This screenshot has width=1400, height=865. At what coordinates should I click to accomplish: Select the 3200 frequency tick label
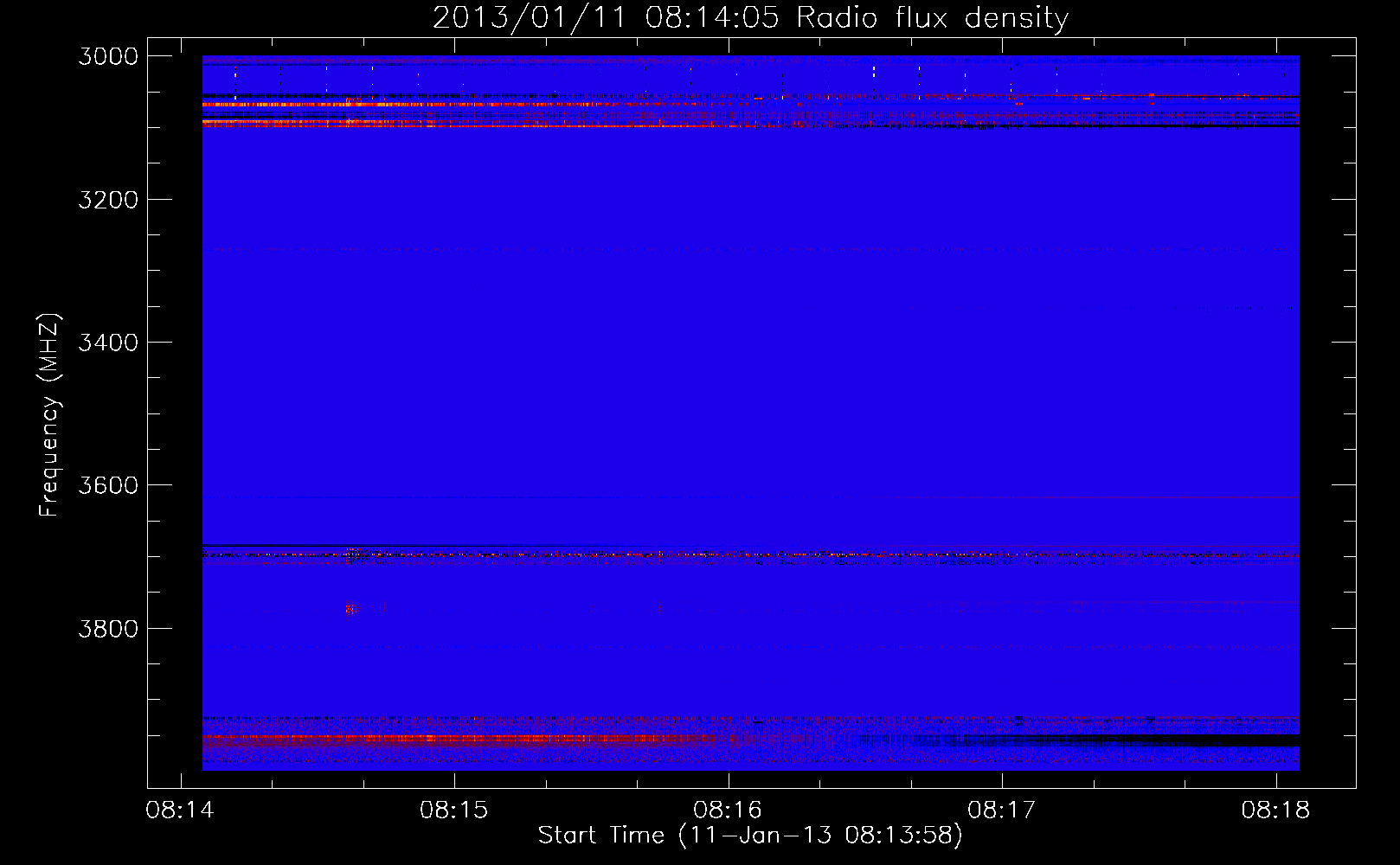(108, 200)
